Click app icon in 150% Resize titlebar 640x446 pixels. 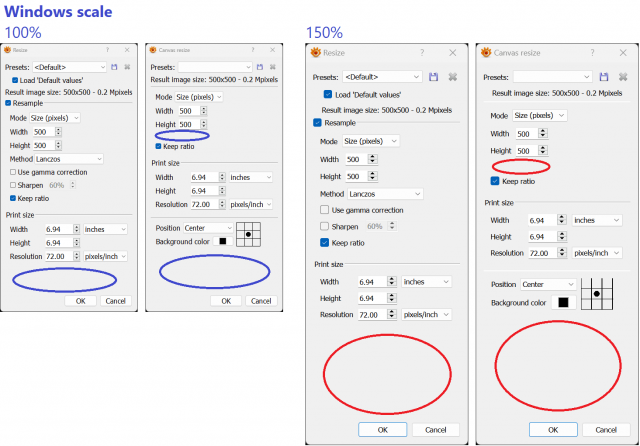click(316, 52)
